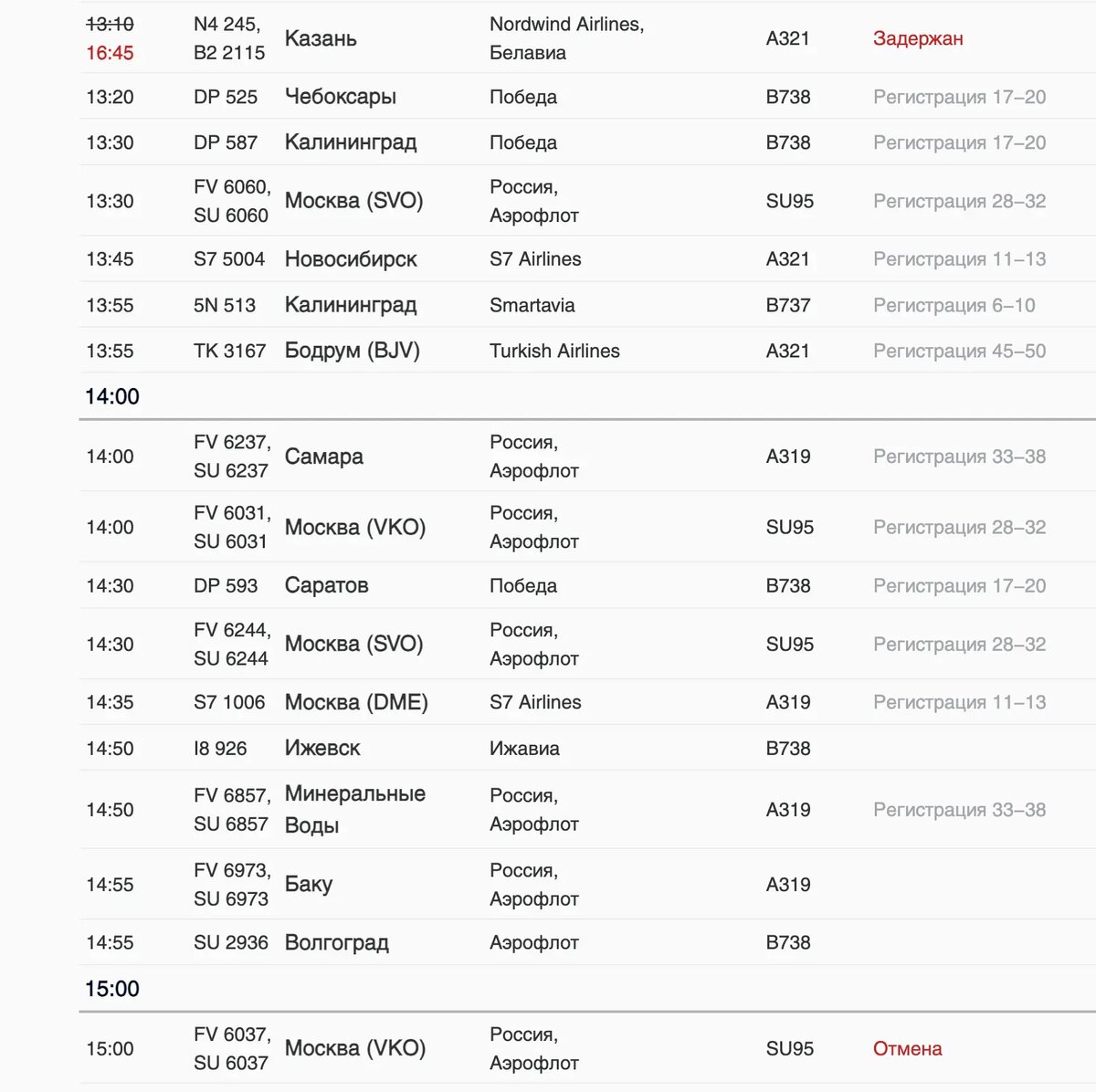Image resolution: width=1096 pixels, height=1092 pixels.
Task: Select the Smartavia flight 5N 513
Action: pyautogui.click(x=587, y=305)
